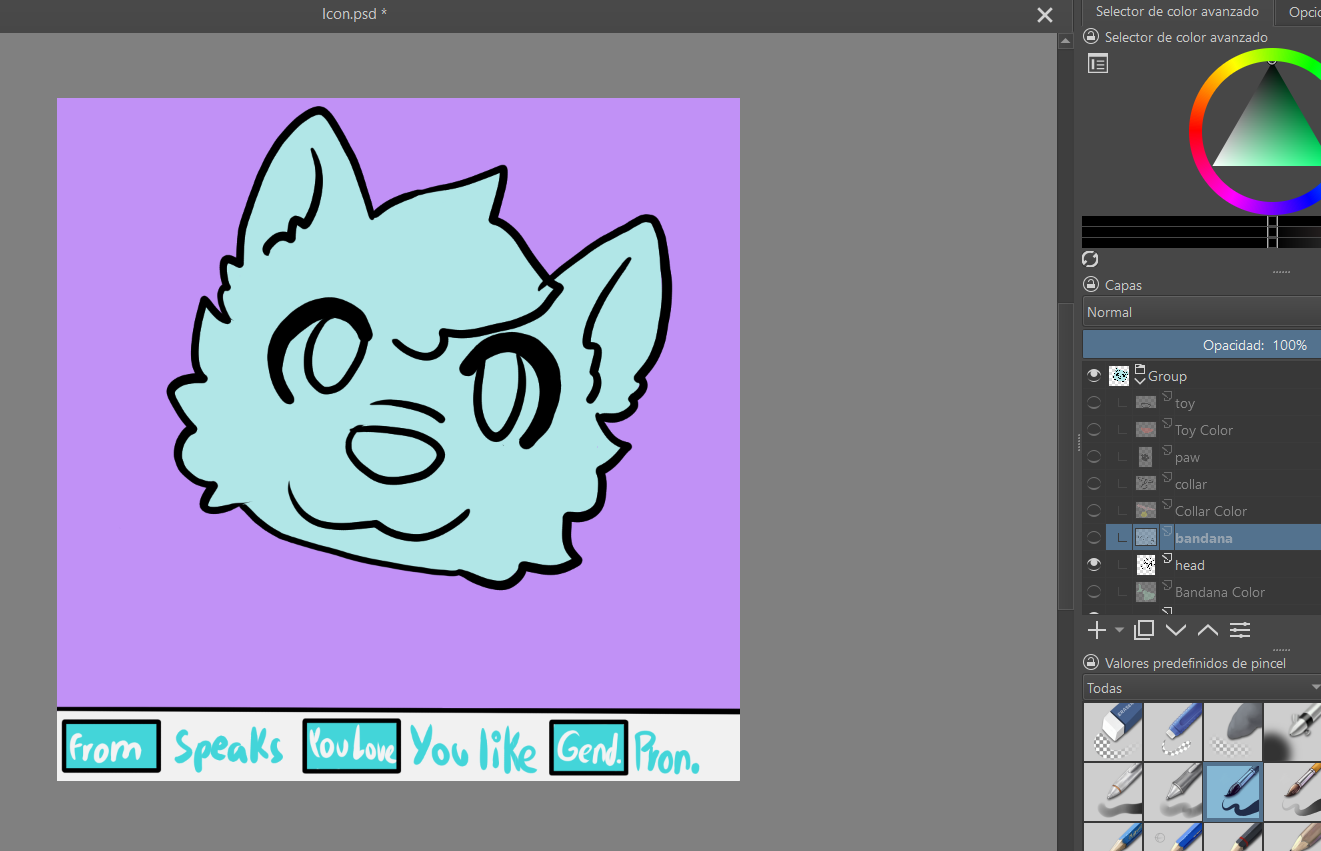
Task: Show the collar layer
Action: (x=1094, y=484)
